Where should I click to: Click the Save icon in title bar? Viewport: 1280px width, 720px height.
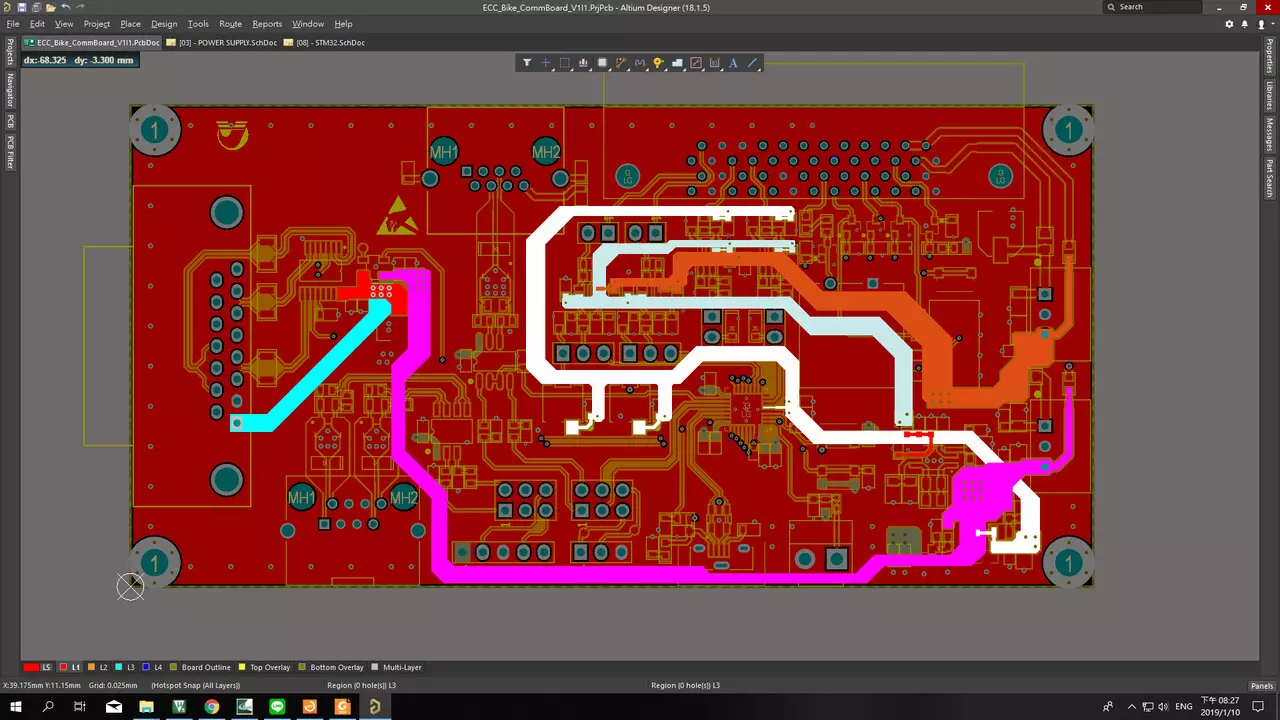21,7
